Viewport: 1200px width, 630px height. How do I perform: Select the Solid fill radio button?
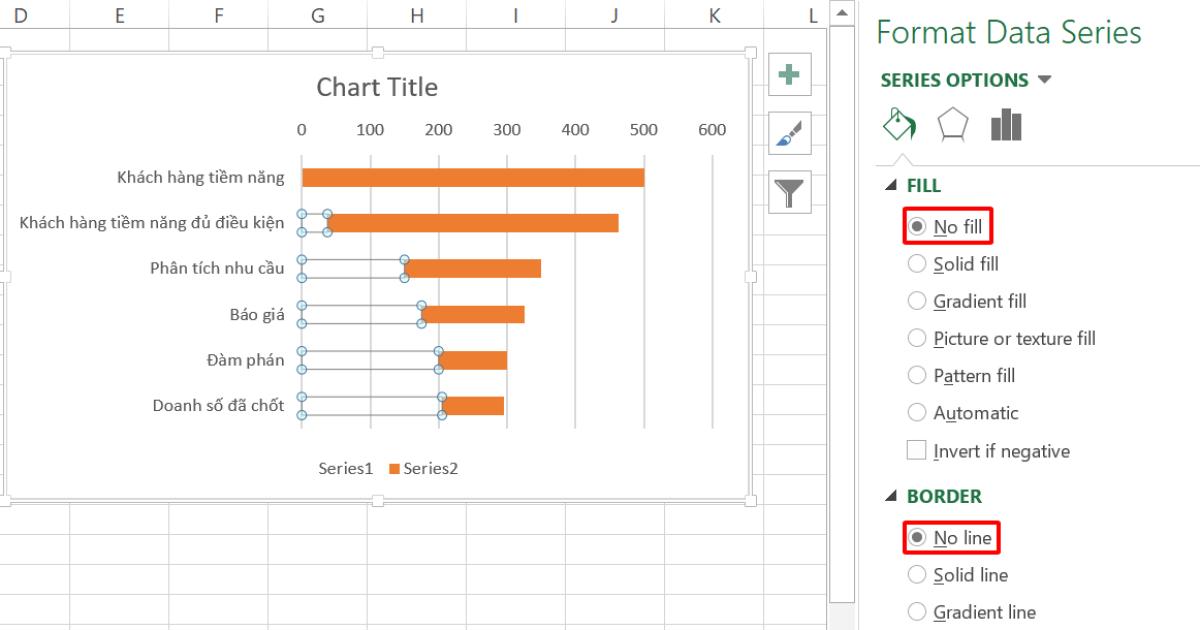[x=917, y=263]
